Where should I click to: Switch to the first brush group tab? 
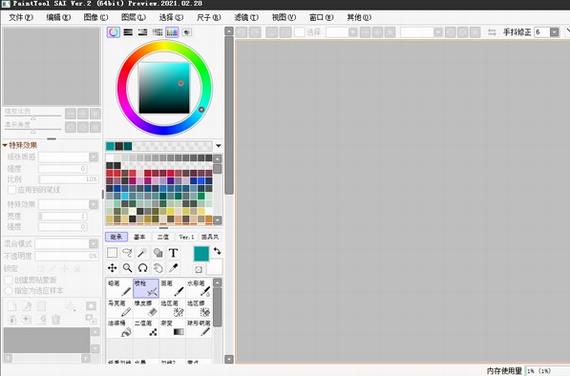pos(116,237)
